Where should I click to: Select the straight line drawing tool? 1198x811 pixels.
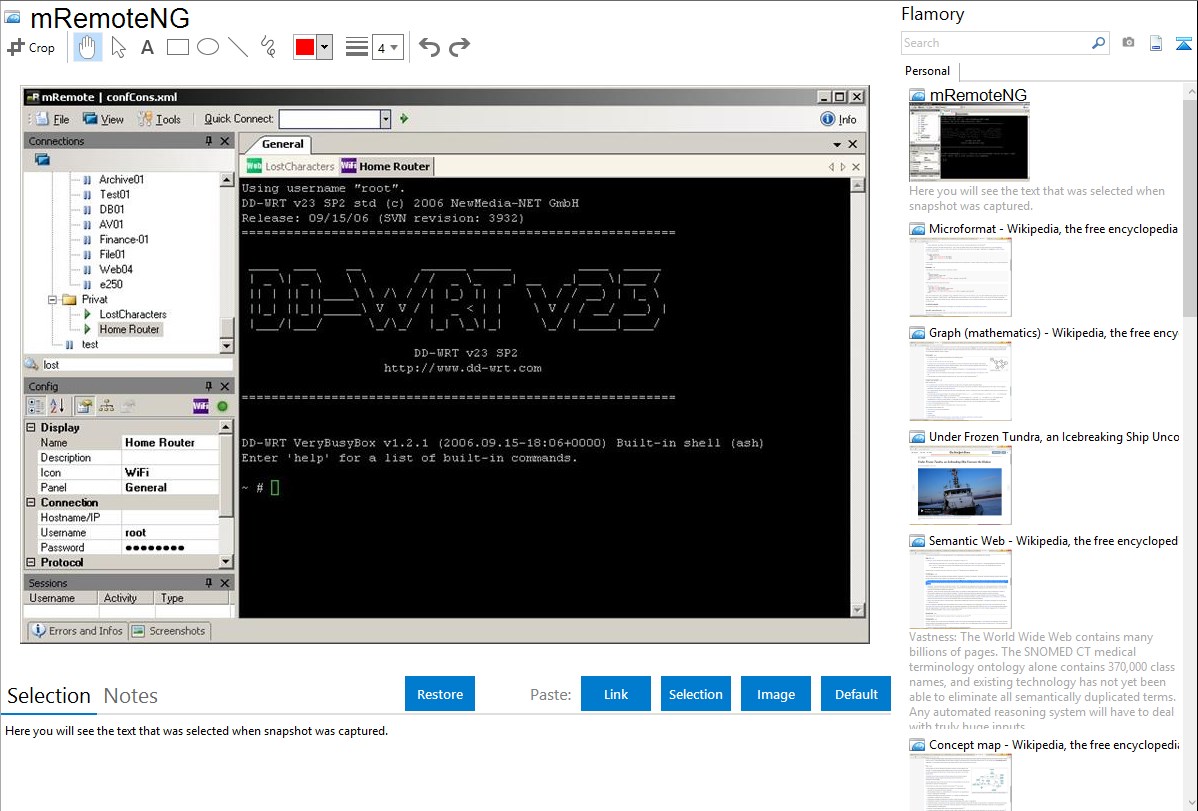pos(237,47)
